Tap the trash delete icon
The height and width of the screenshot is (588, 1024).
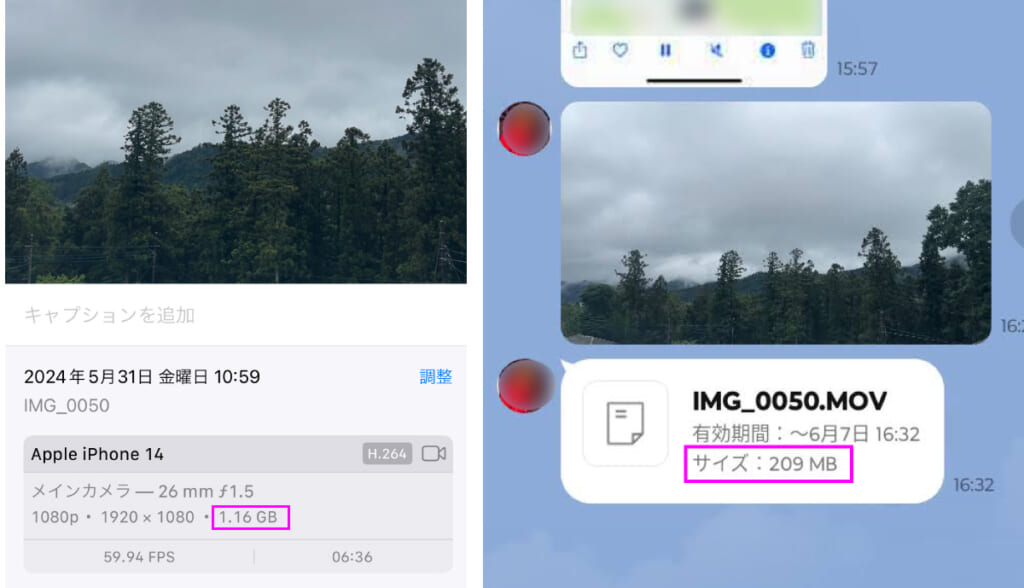808,50
